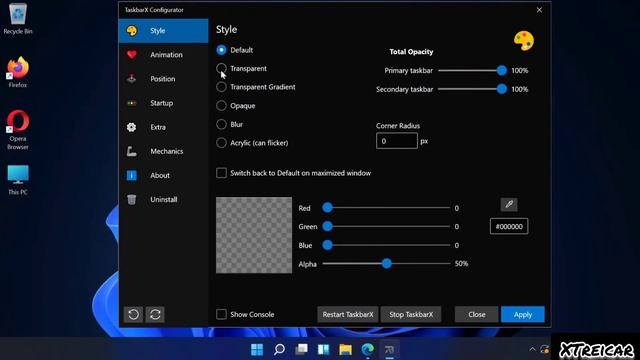Click the Opera Browser desktop icon

(18, 130)
